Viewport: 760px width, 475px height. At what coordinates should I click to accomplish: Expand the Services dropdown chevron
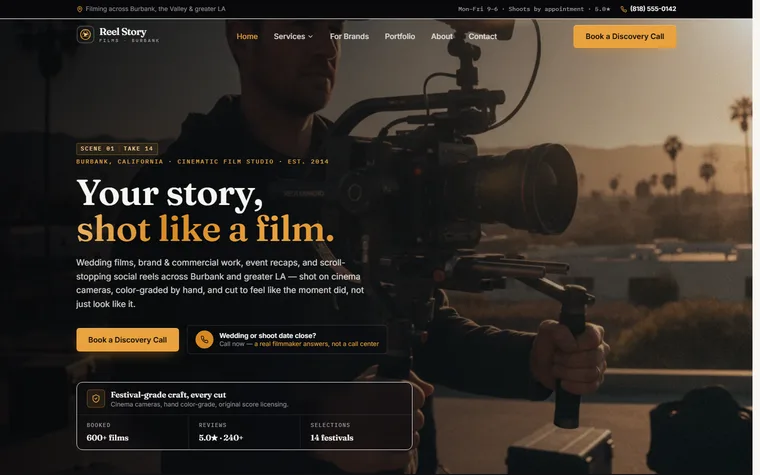click(310, 36)
